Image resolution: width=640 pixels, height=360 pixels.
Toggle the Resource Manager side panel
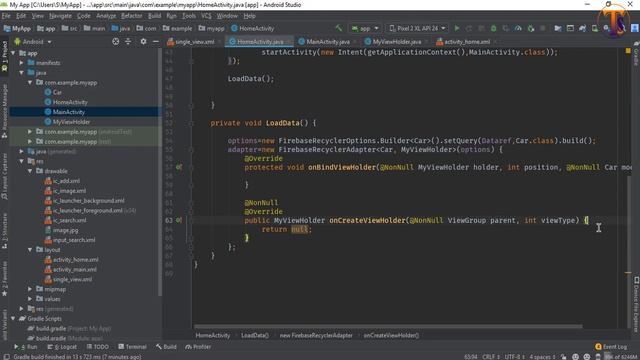4,111
